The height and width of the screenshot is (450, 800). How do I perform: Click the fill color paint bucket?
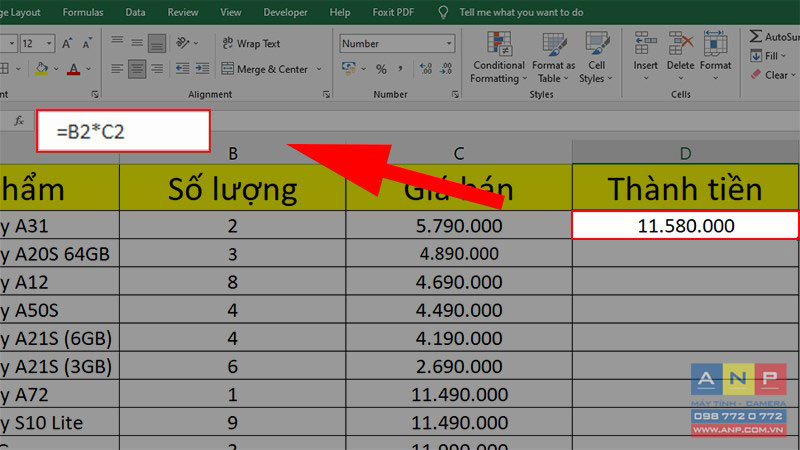pos(42,69)
